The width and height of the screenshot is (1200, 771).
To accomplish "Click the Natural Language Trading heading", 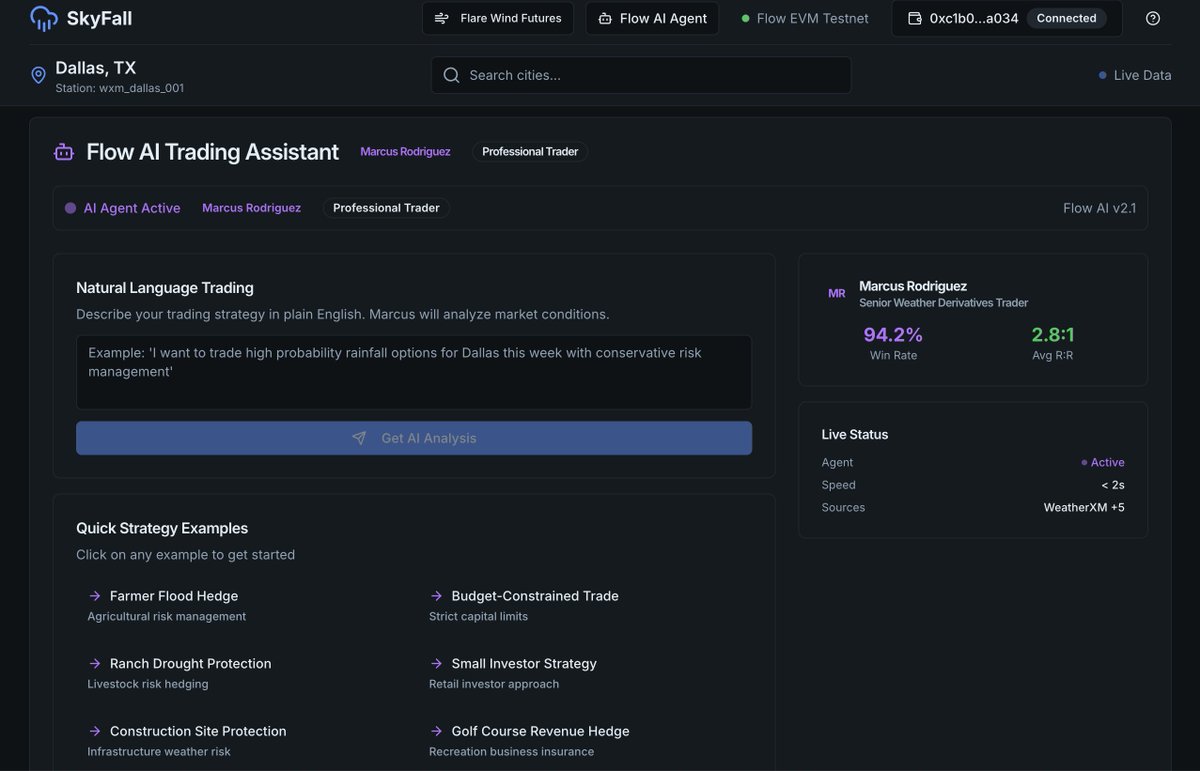I will [x=165, y=288].
